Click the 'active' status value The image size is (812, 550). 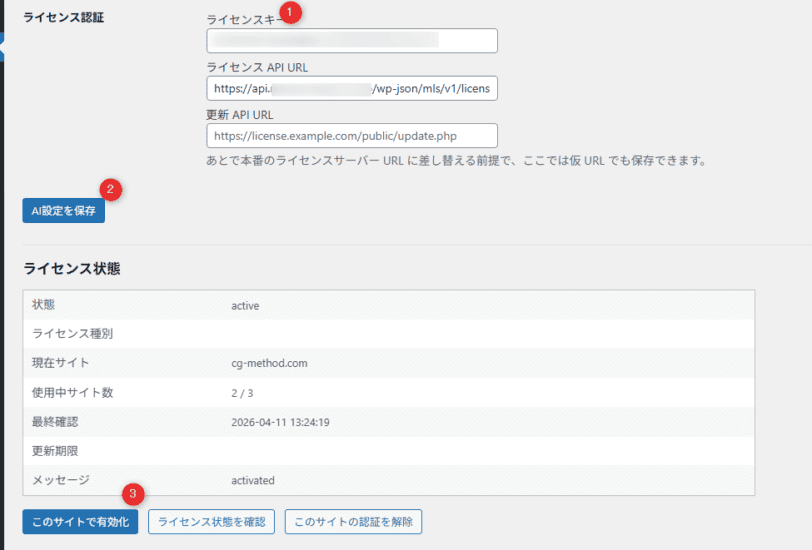(x=245, y=305)
